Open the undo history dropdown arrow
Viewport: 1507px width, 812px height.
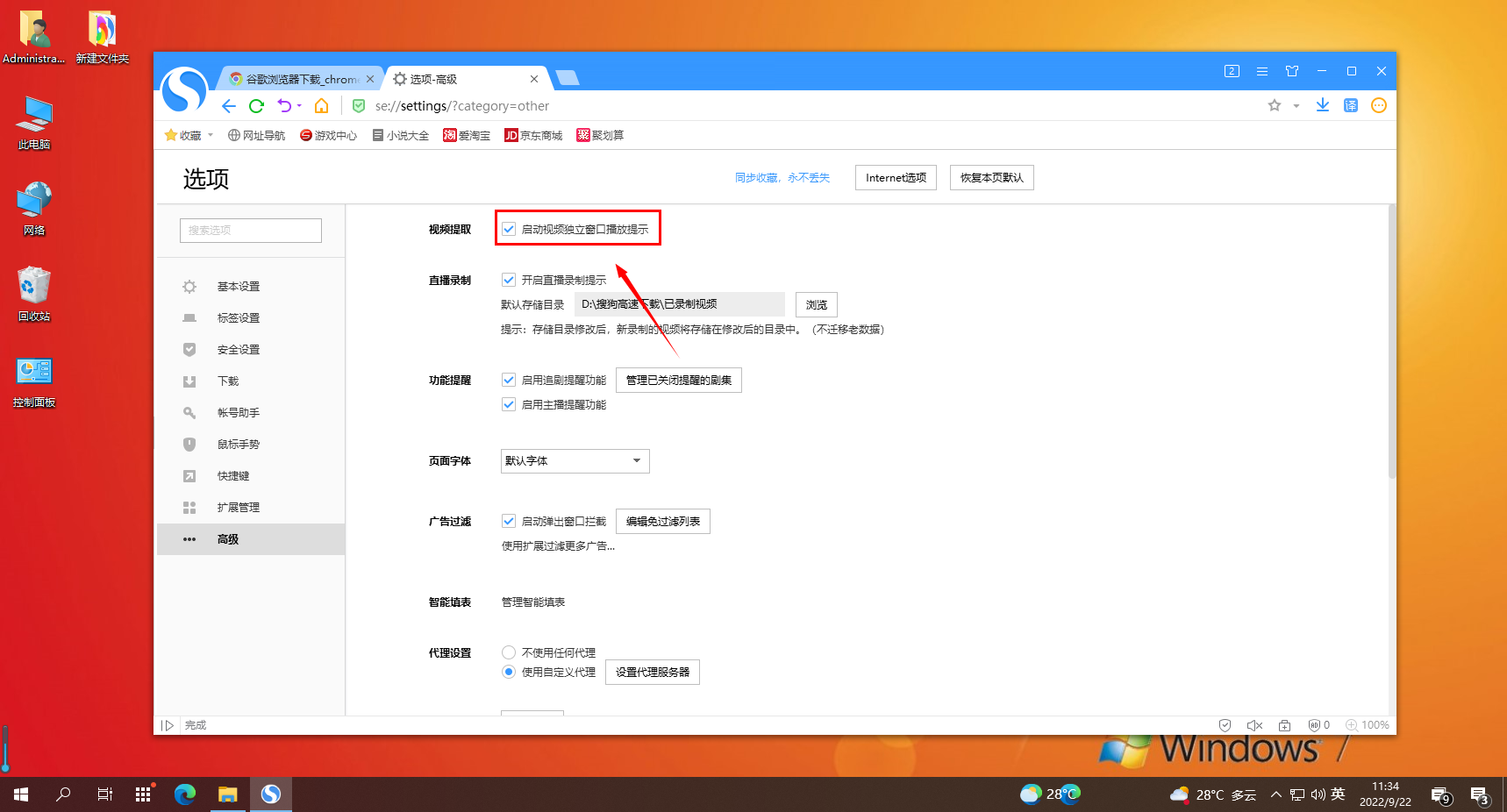[299, 106]
